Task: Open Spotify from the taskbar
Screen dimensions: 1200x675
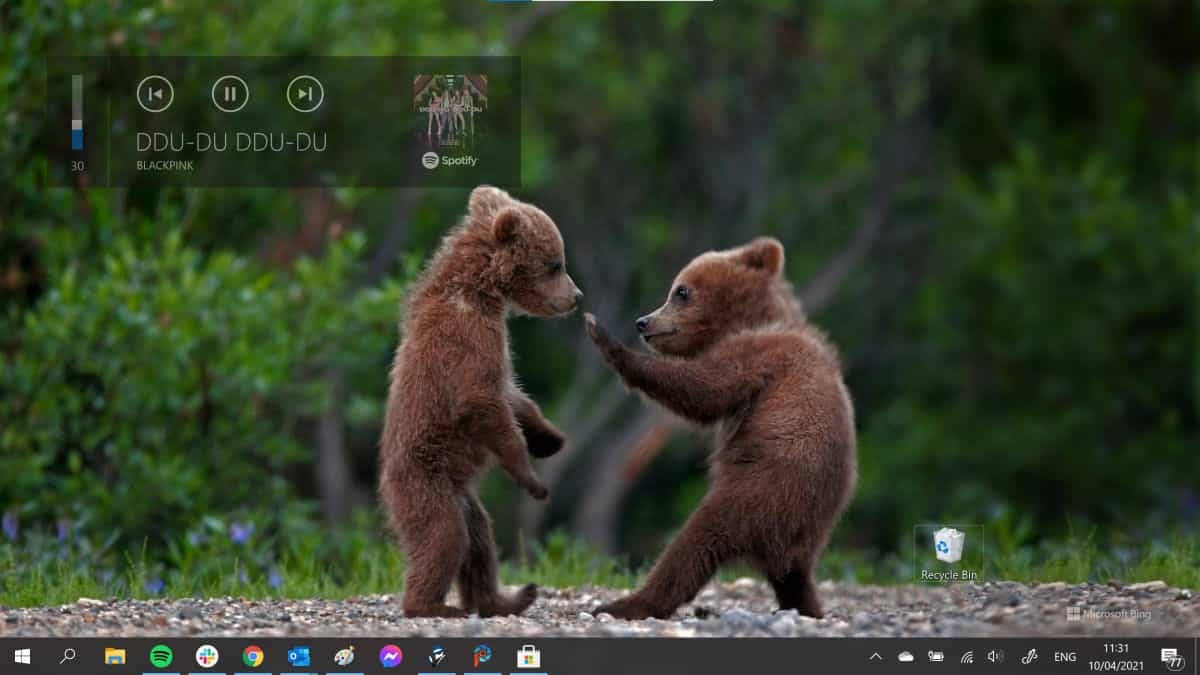Action: (161, 656)
